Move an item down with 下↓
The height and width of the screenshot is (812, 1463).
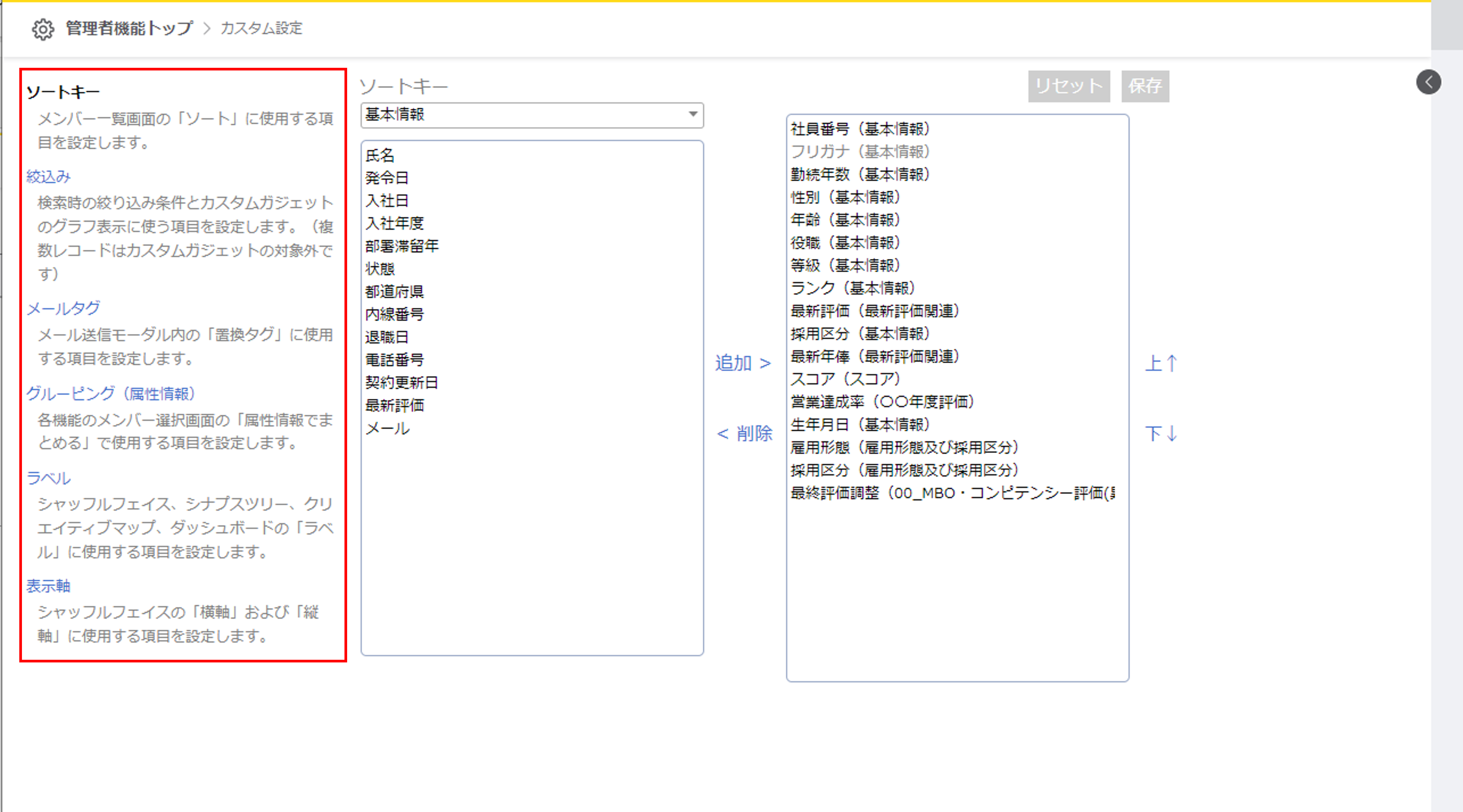1161,434
